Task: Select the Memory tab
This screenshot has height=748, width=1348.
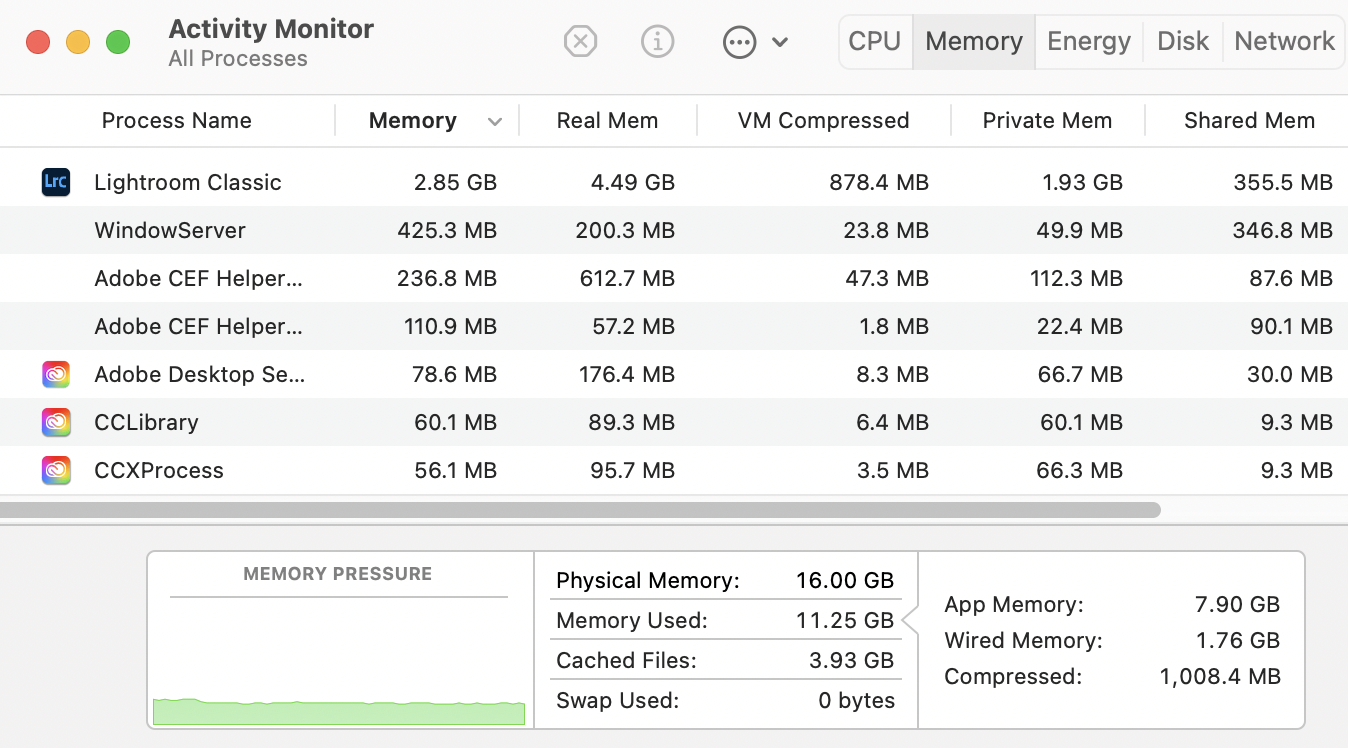Action: [x=974, y=41]
